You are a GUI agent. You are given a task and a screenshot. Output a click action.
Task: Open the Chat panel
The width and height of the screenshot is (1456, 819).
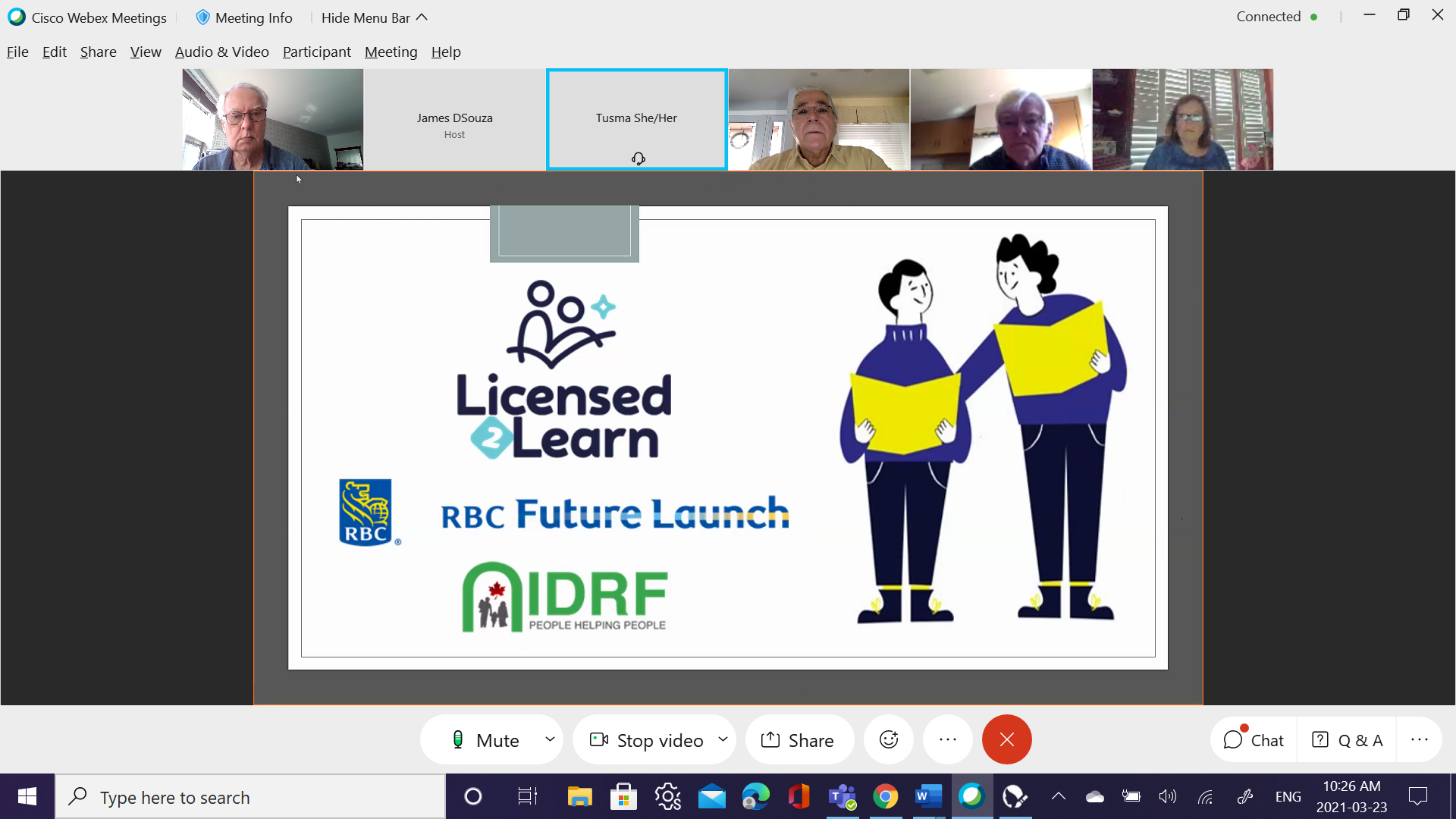[1254, 740]
